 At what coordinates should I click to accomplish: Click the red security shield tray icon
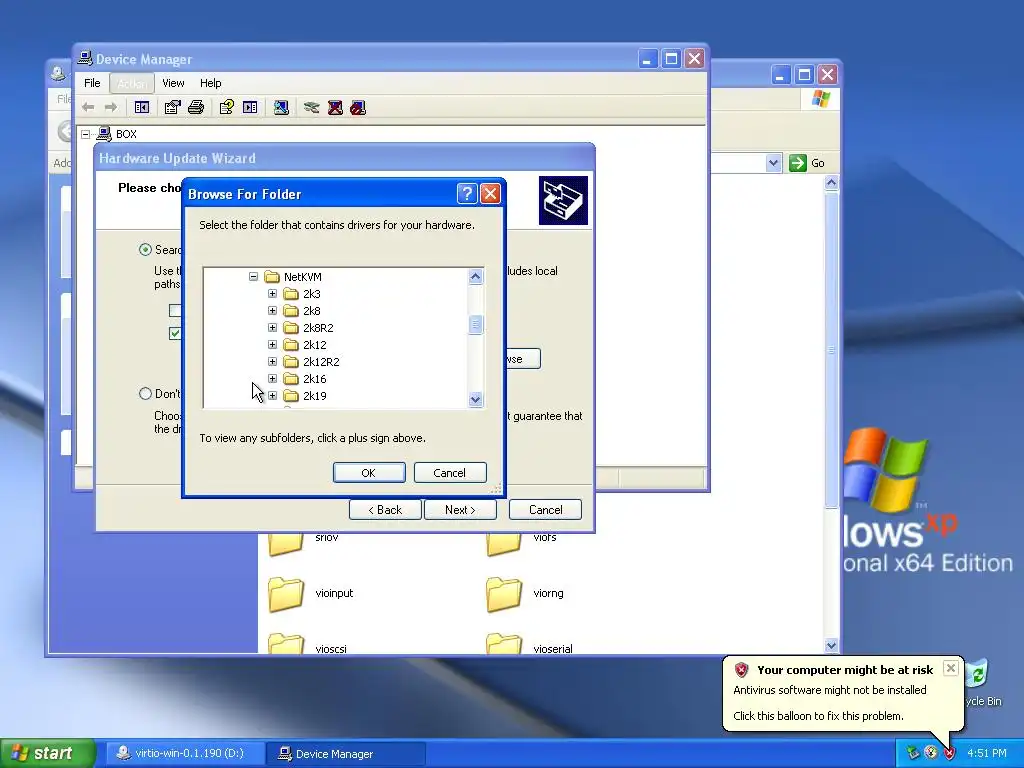[949, 753]
